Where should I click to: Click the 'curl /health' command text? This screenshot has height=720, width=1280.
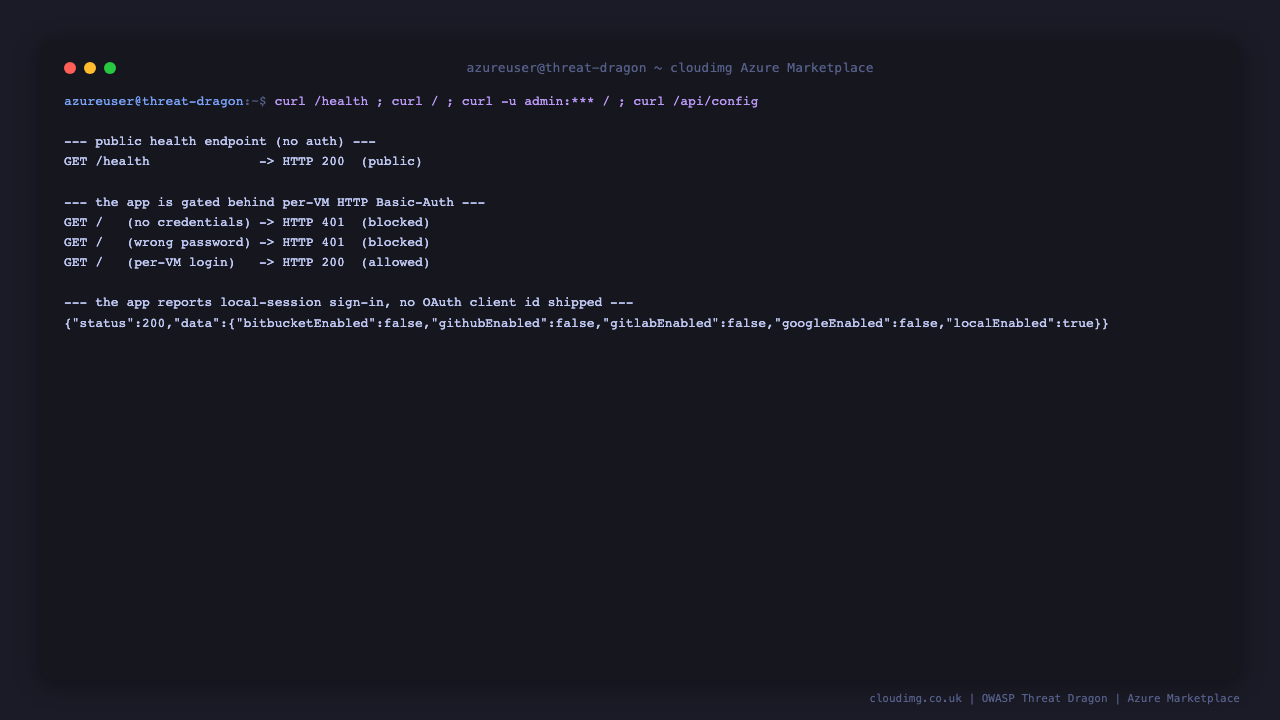pos(321,102)
